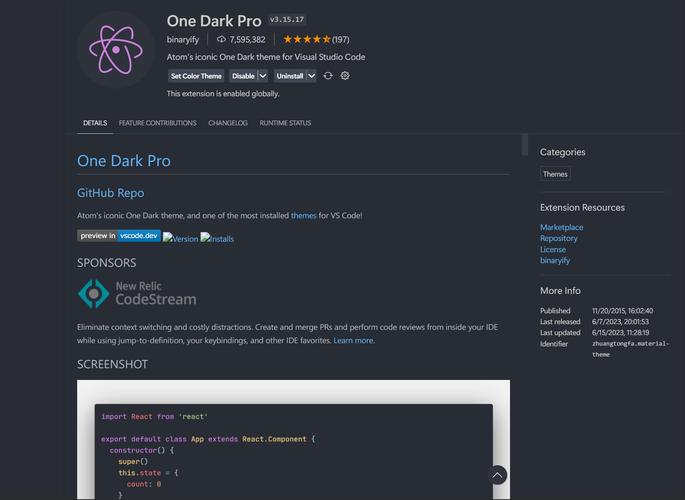
Task: Click the five-star rating
Action: (x=306, y=40)
